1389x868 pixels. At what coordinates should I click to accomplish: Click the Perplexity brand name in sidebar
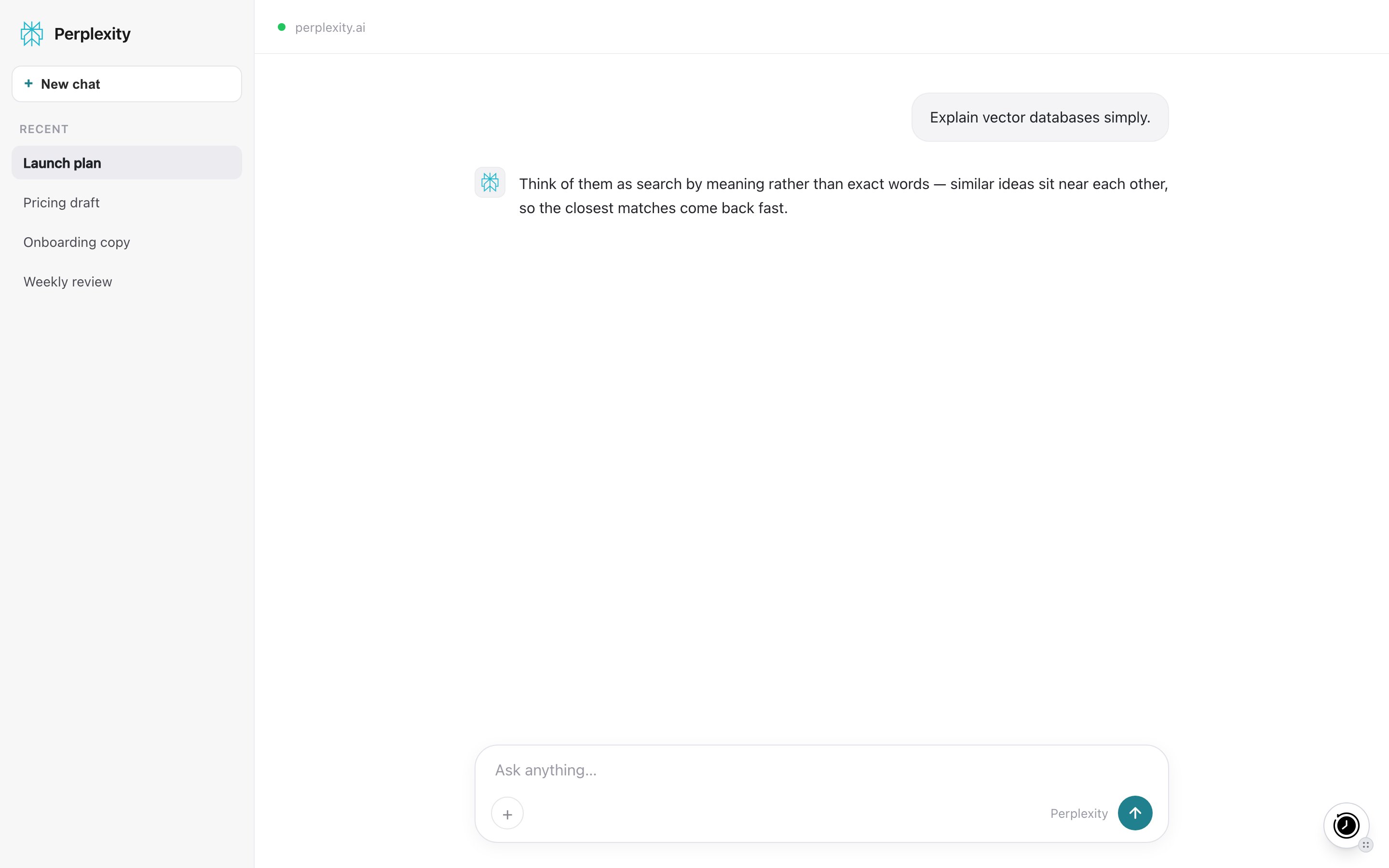coord(93,34)
